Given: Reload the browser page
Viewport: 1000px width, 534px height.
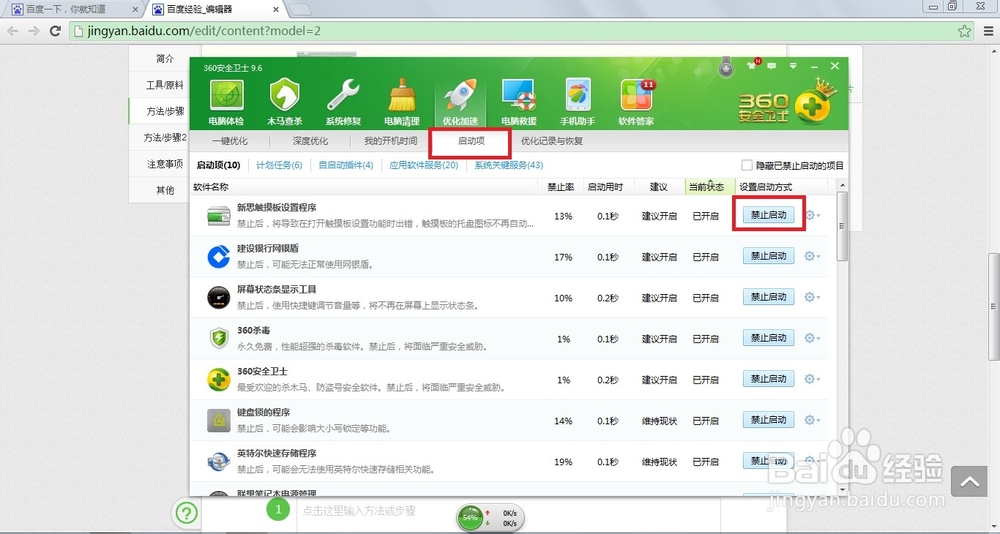Looking at the screenshot, I should tap(55, 31).
